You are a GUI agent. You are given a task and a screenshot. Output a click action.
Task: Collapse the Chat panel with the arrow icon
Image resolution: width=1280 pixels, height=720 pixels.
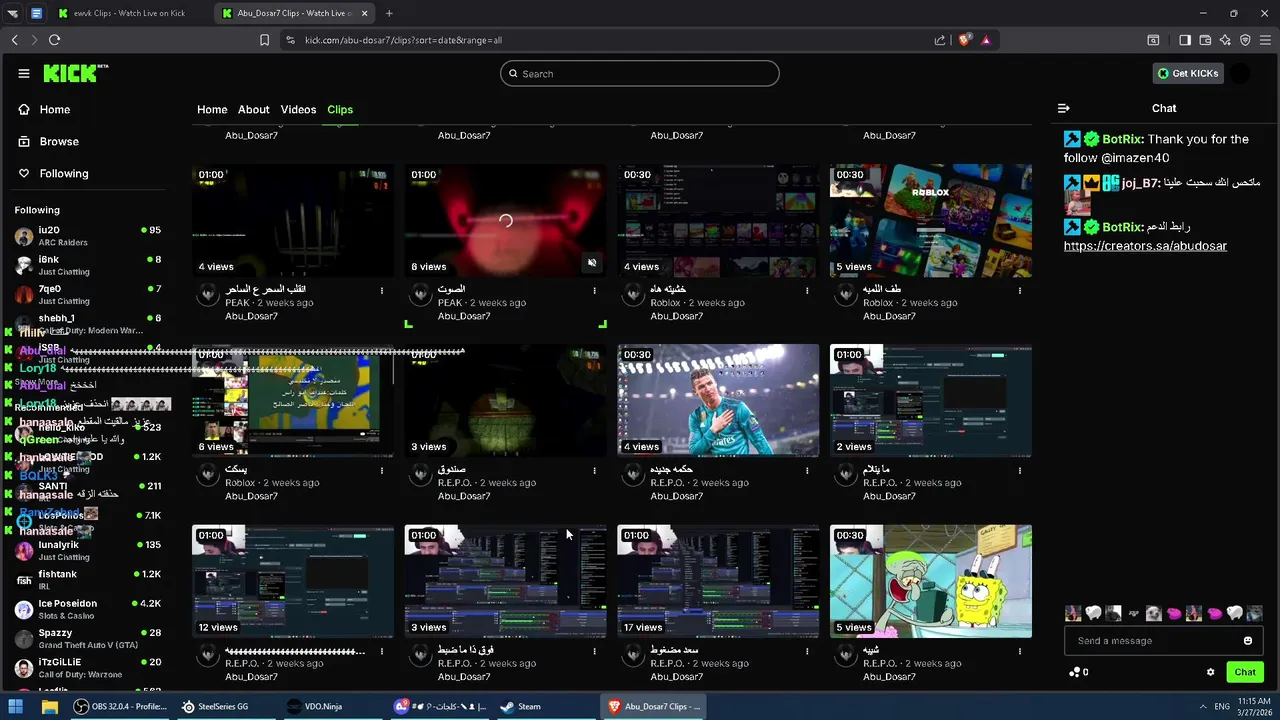pos(1064,108)
